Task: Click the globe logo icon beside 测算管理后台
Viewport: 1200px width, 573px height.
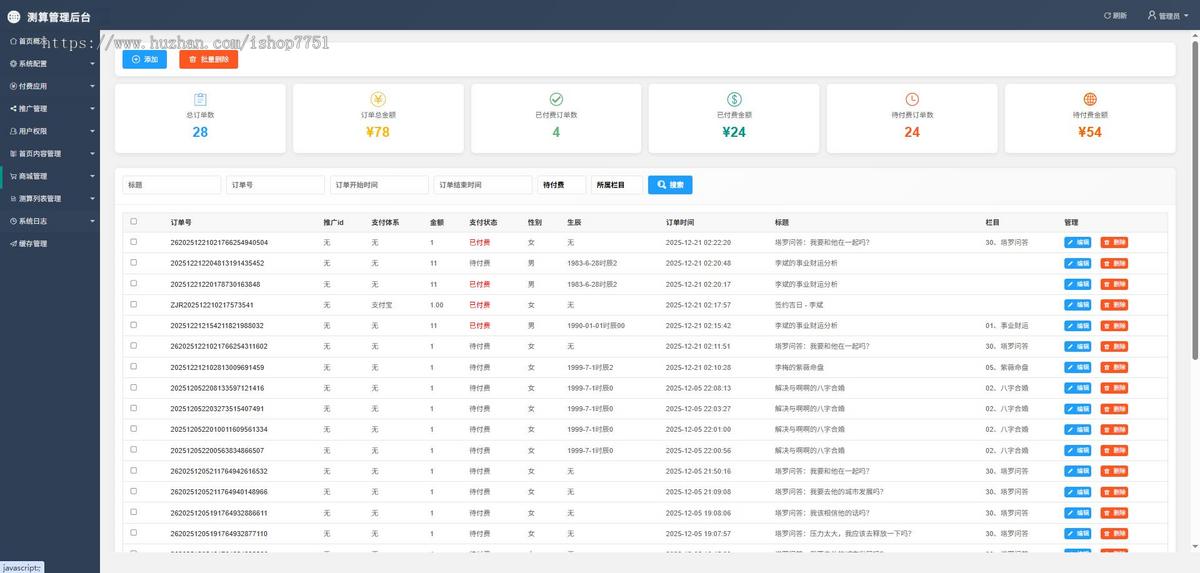Action: coord(13,16)
